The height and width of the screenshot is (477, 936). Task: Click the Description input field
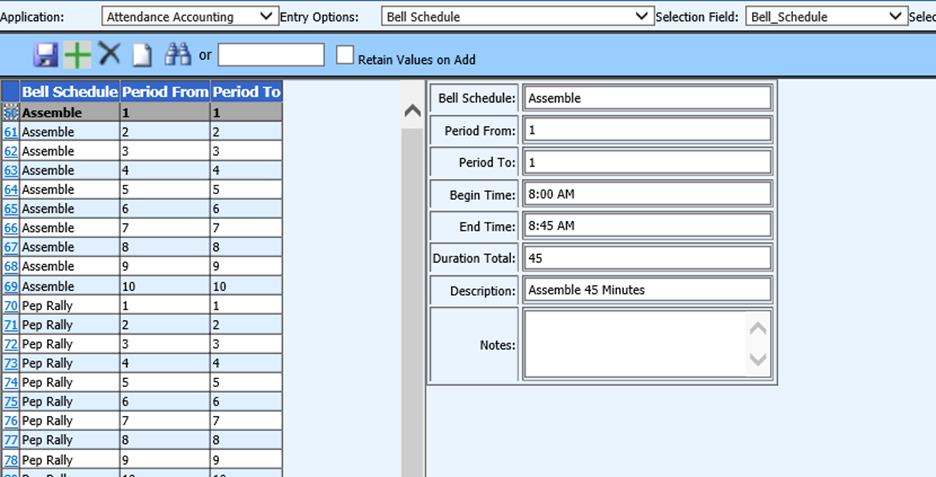[647, 290]
